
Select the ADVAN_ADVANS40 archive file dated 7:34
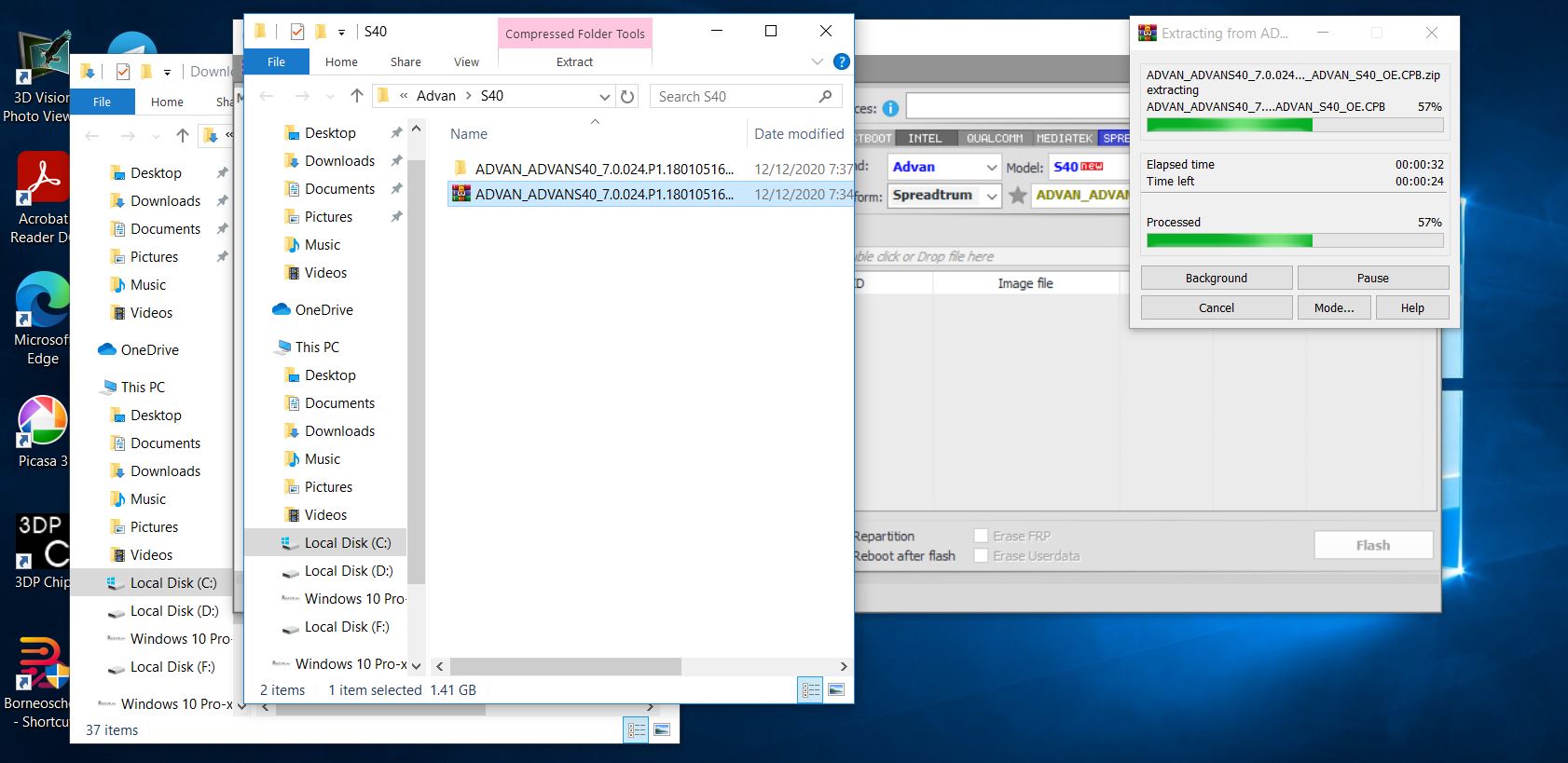tap(651, 194)
